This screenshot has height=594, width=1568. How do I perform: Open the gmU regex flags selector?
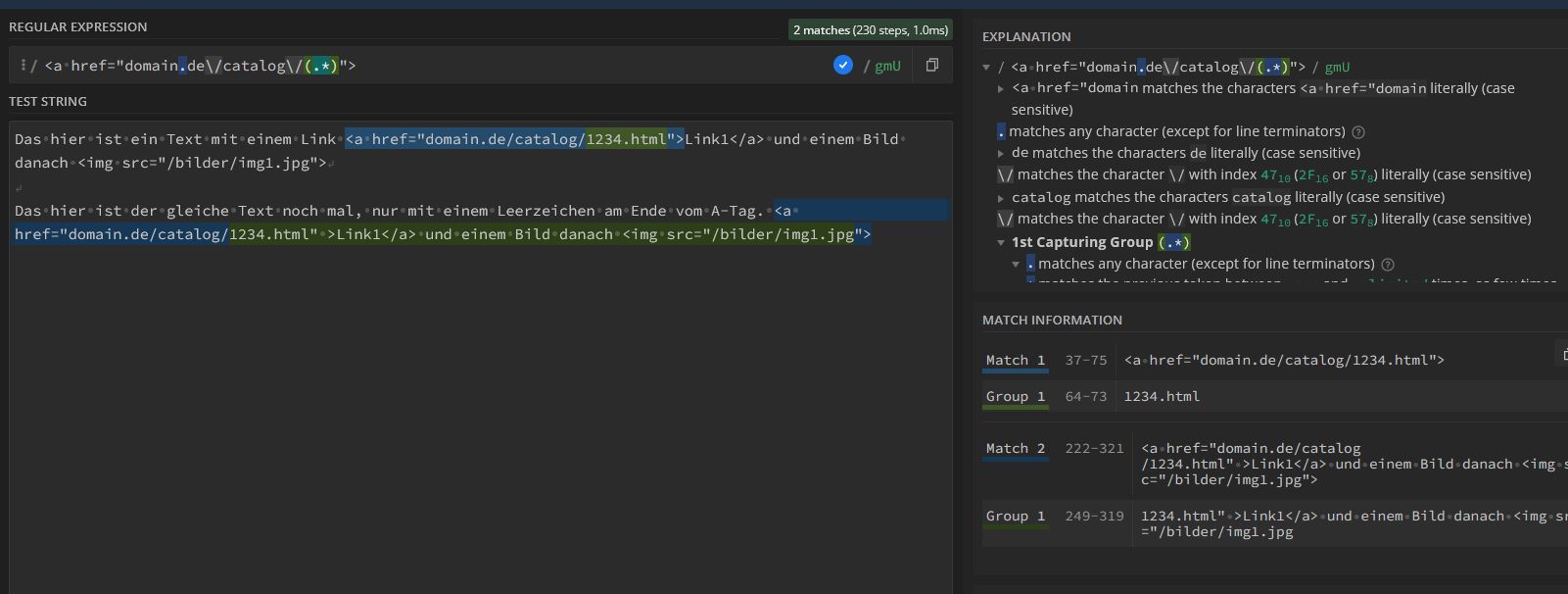(887, 66)
